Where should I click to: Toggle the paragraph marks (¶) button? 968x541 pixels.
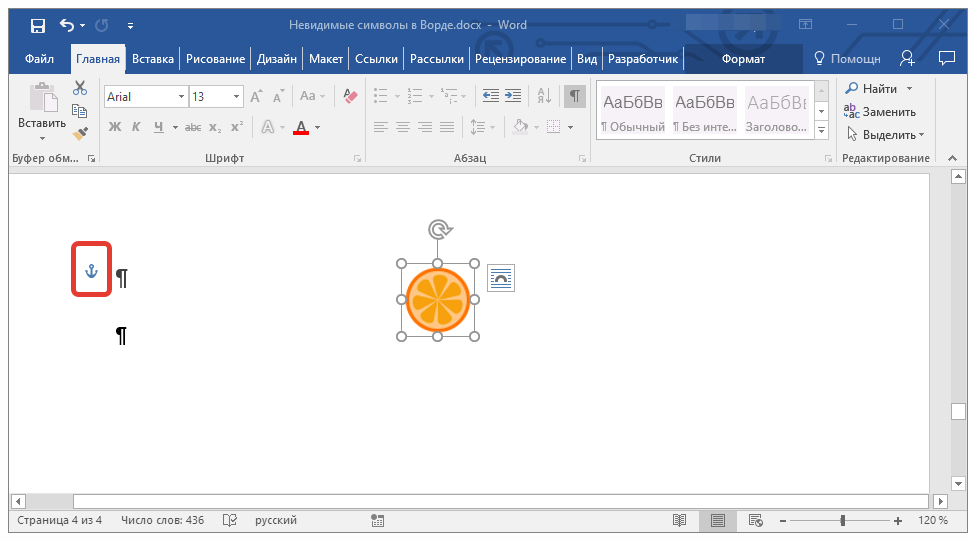(x=575, y=96)
